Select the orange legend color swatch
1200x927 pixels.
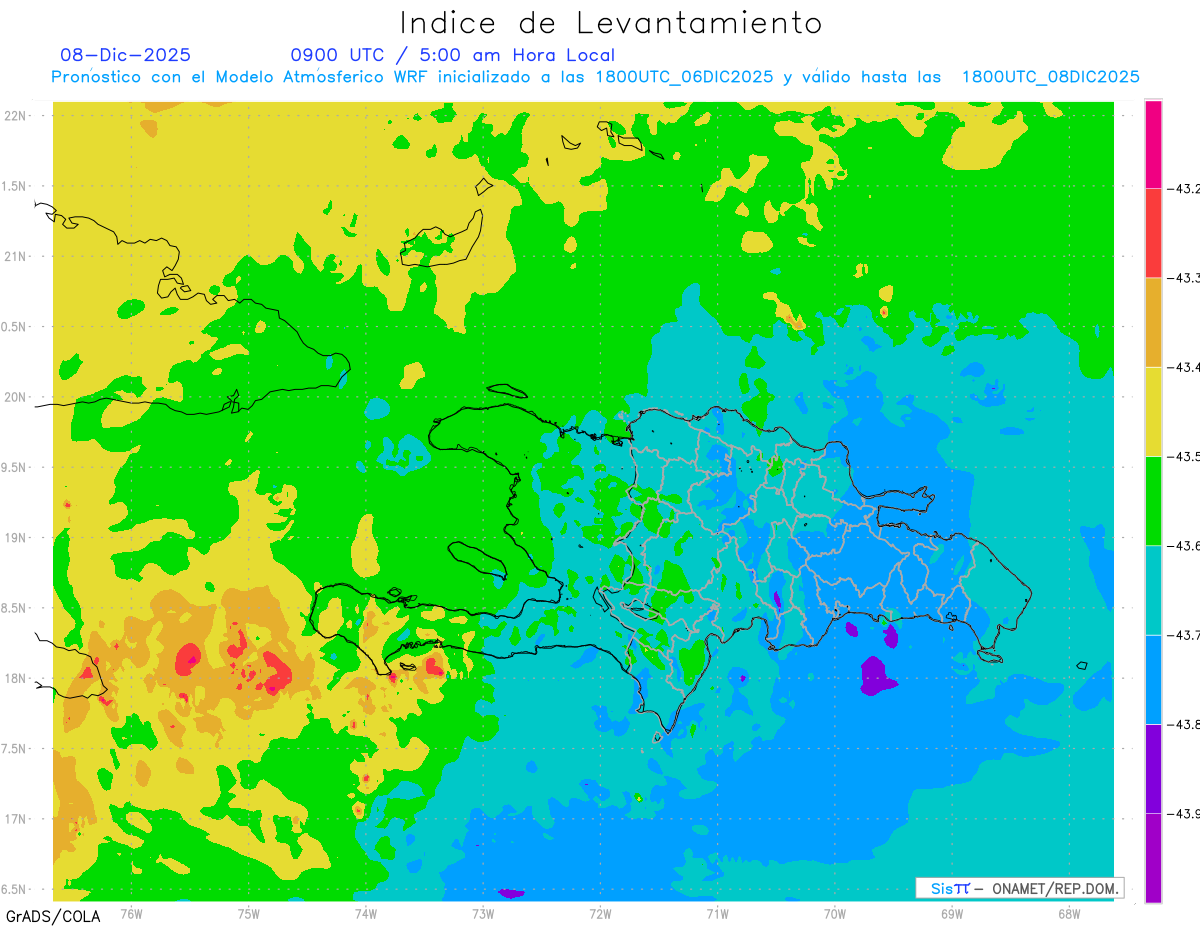click(1153, 322)
